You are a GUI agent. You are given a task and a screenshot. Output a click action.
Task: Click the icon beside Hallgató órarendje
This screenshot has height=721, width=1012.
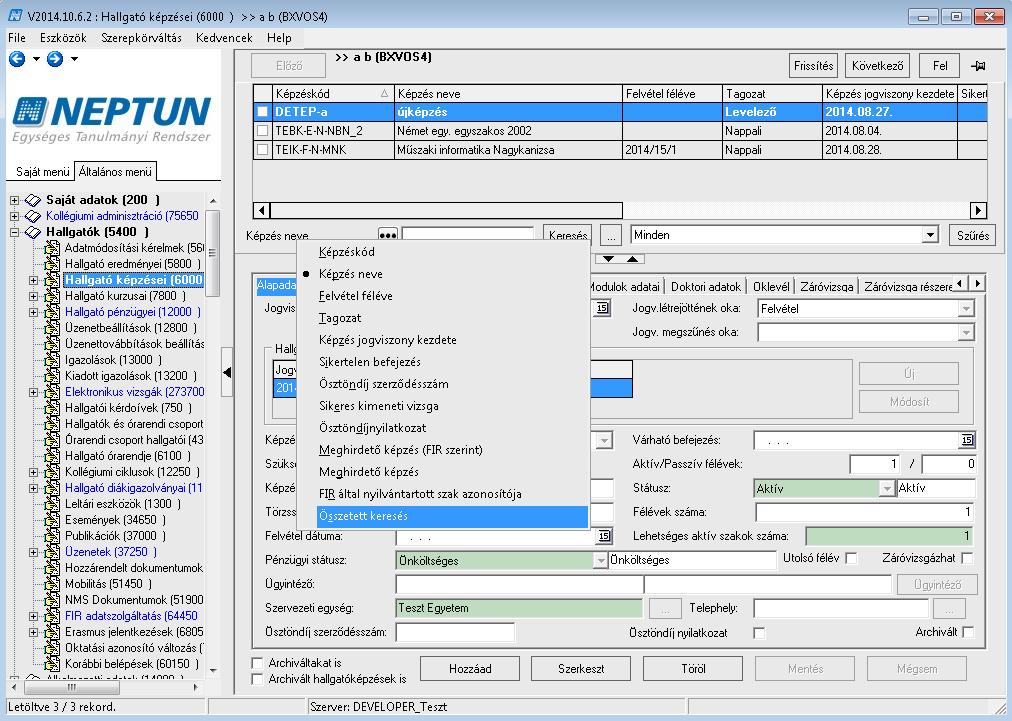pos(52,456)
